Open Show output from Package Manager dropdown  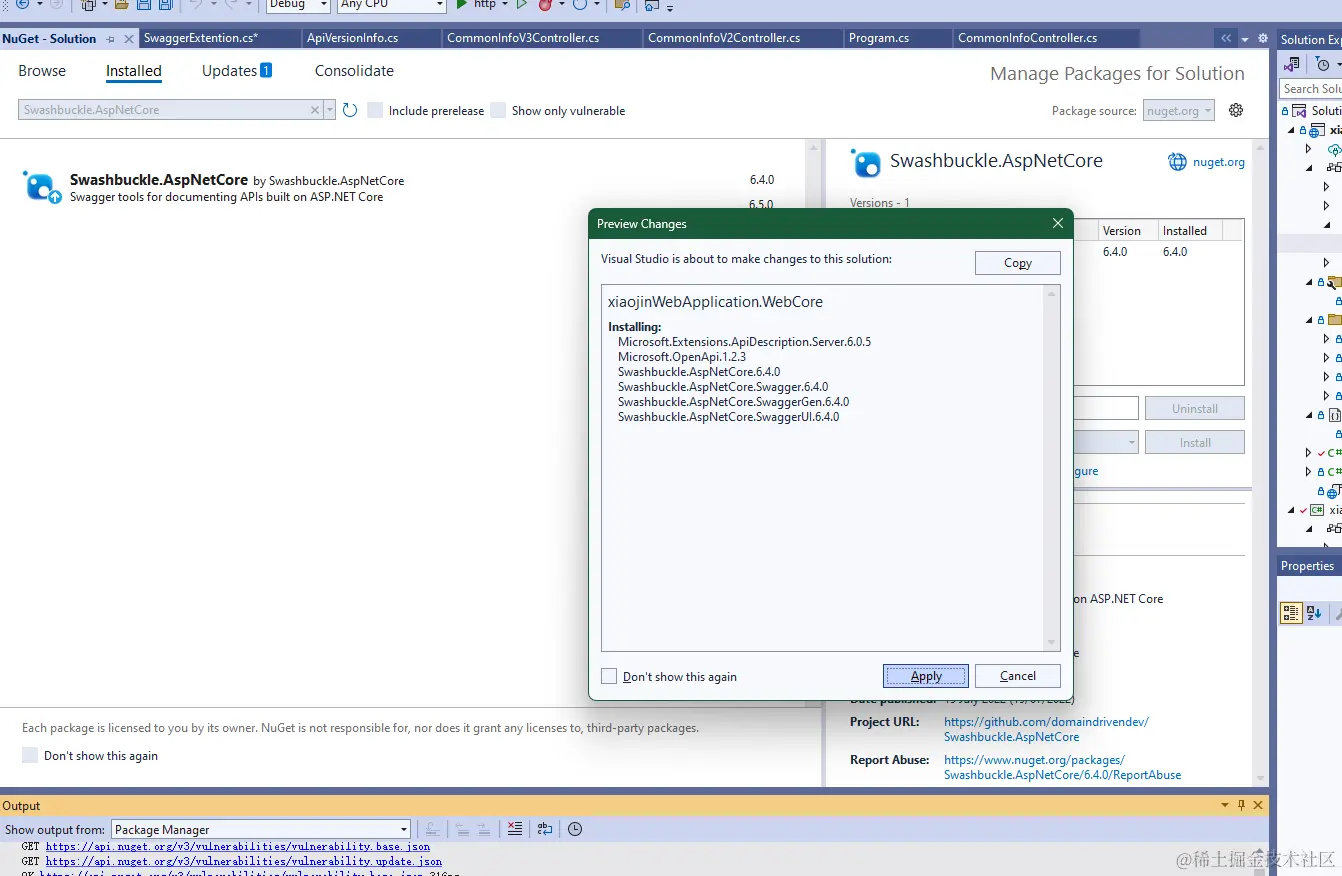(x=261, y=829)
